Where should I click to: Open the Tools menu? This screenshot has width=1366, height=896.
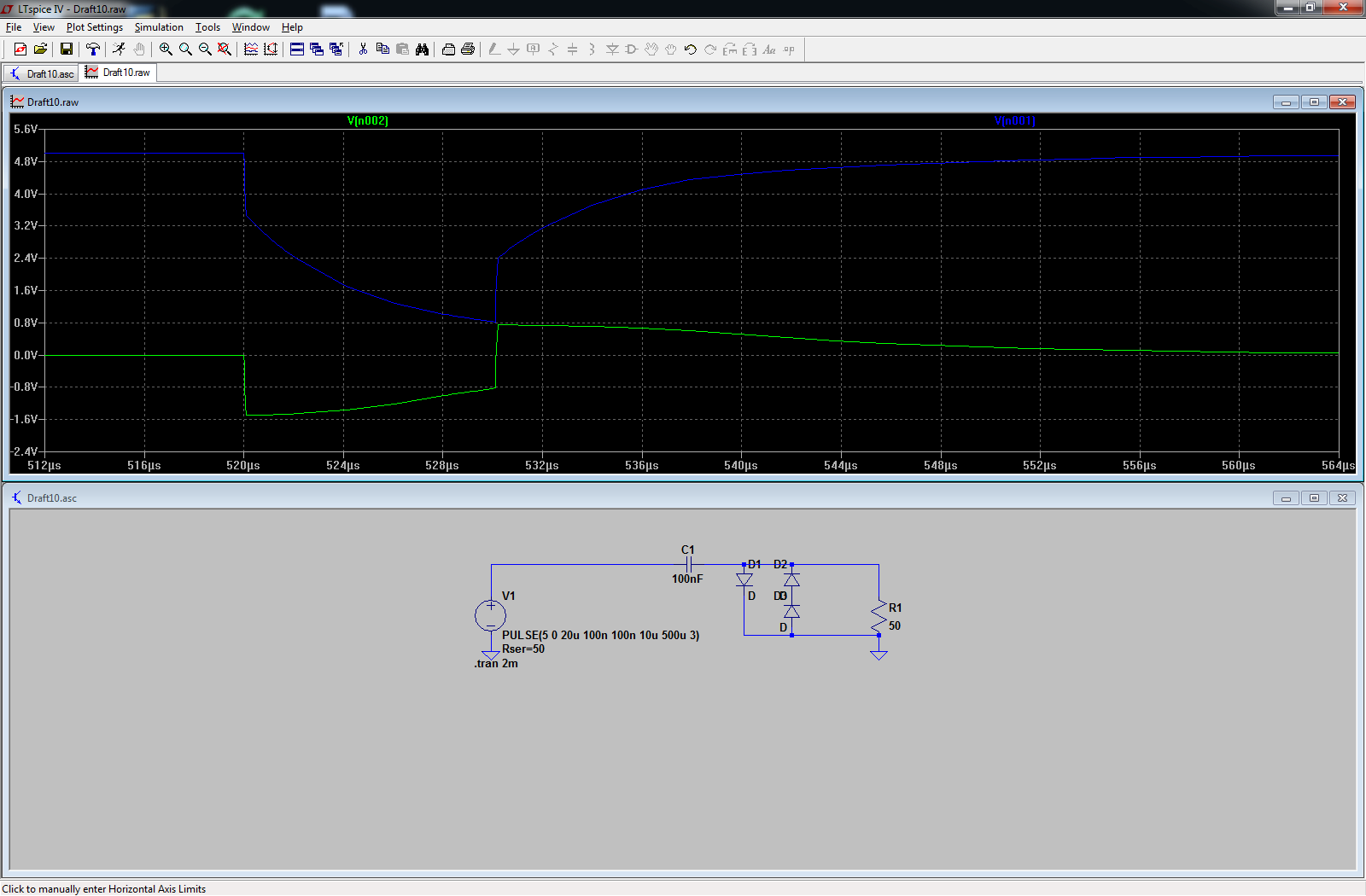click(207, 27)
